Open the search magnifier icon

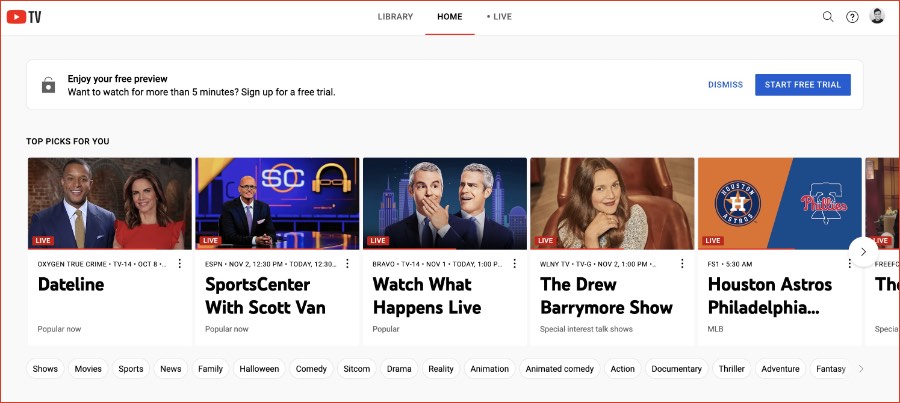(828, 17)
